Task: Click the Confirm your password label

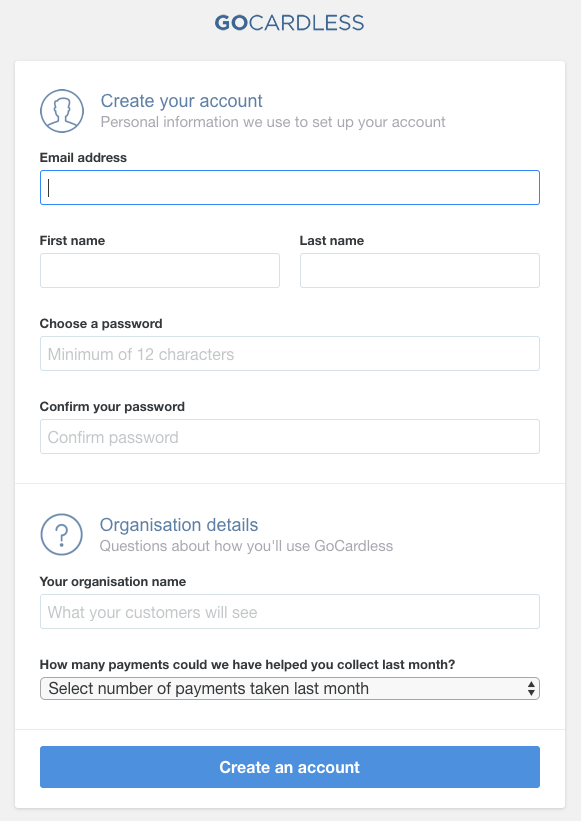Action: (x=112, y=407)
